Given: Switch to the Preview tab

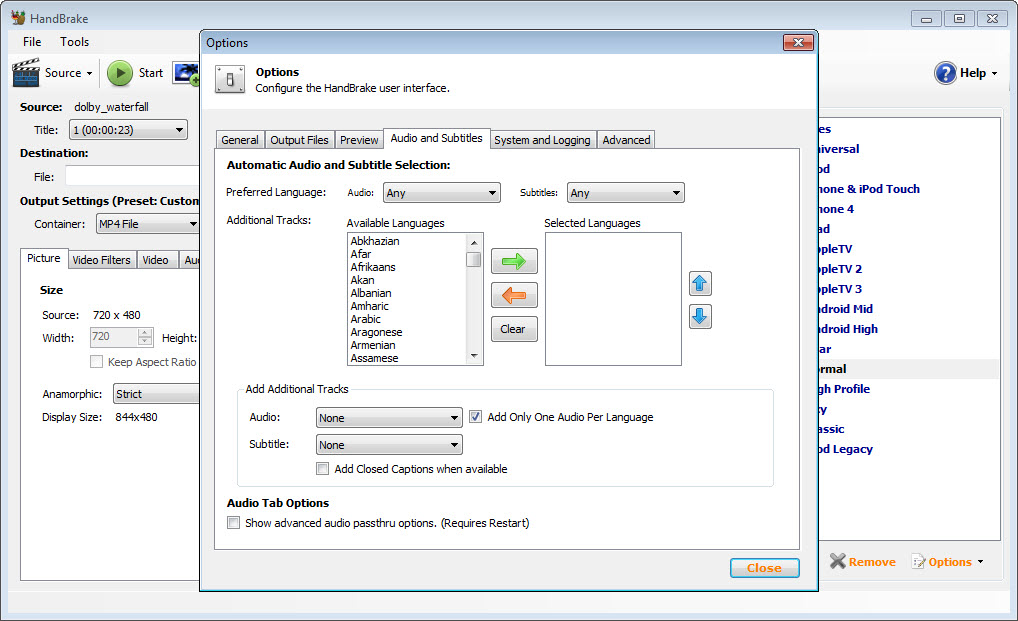Looking at the screenshot, I should (359, 140).
